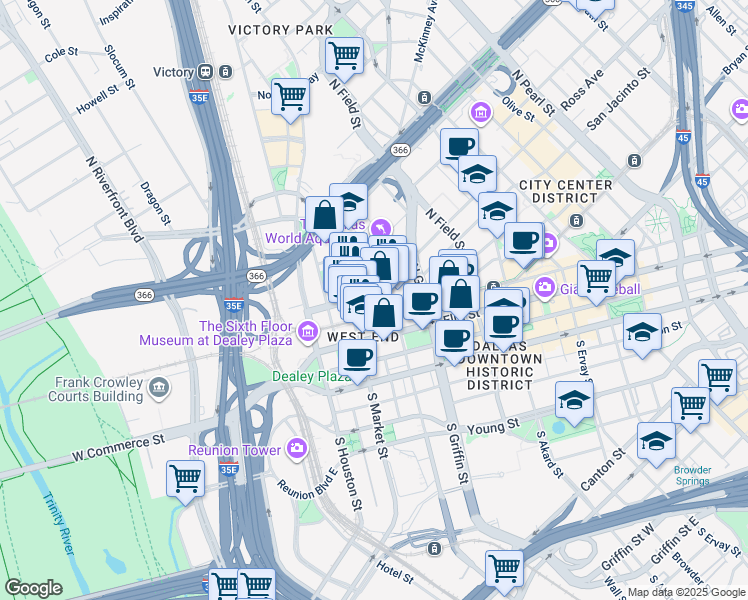Select the shopping cart marker near Hotel St
The width and height of the screenshot is (748, 600).
[504, 567]
